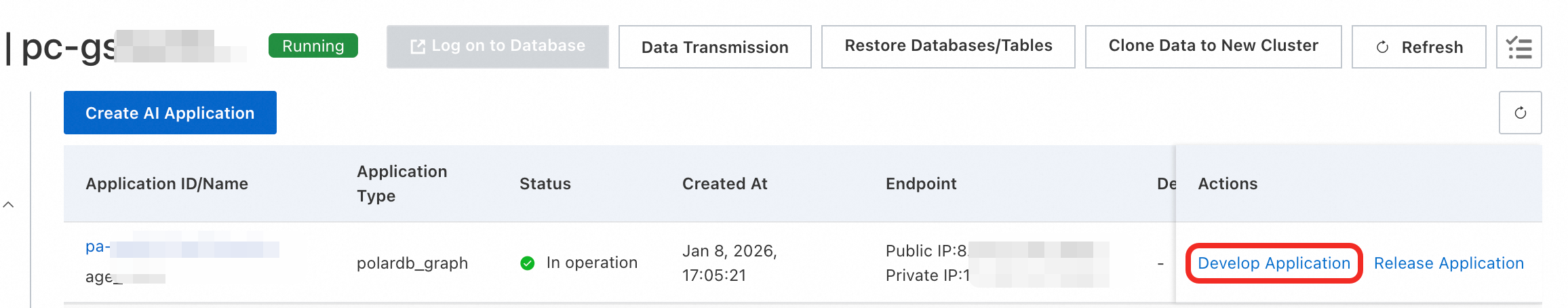Collapse the section using the left chevron

point(9,204)
